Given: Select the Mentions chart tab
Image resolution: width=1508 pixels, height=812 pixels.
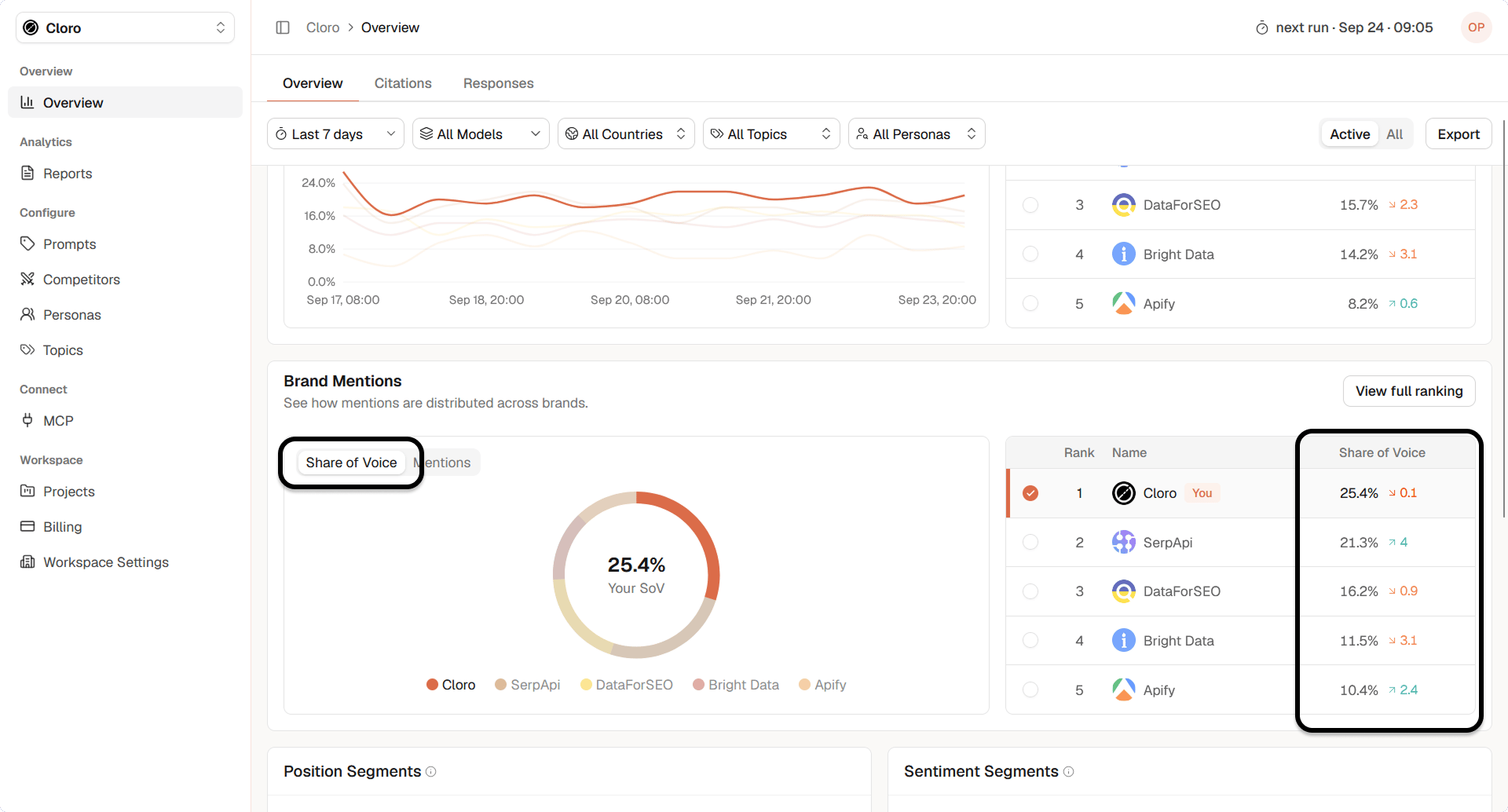Looking at the screenshot, I should click(x=444, y=463).
